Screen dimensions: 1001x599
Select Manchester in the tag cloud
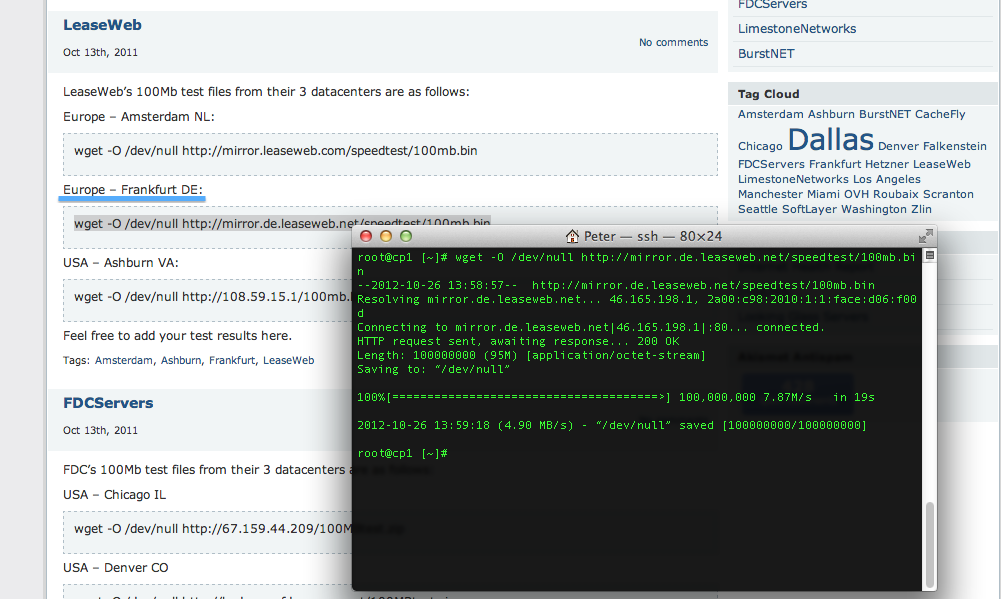click(770, 194)
